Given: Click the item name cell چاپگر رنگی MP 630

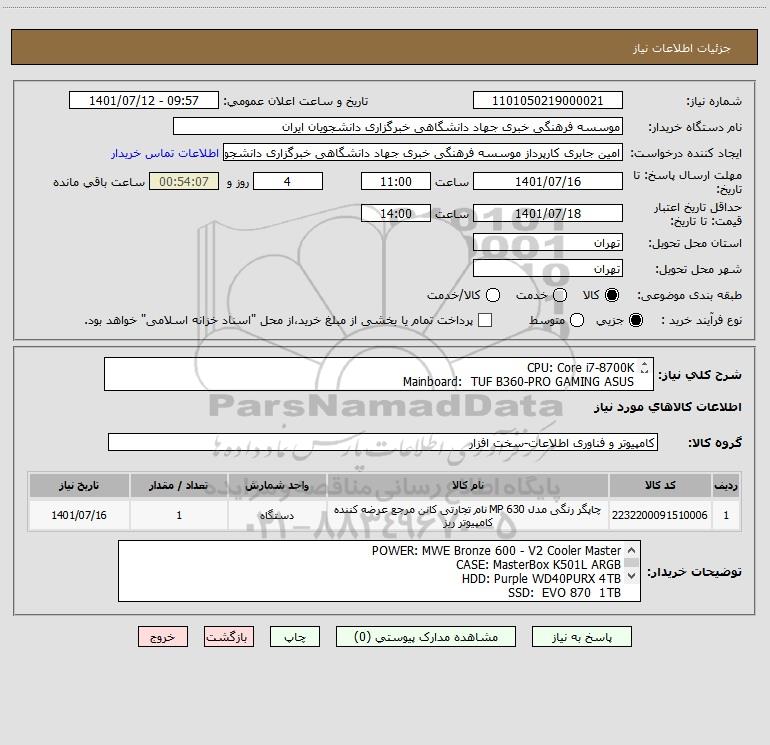Looking at the screenshot, I should tap(468, 515).
